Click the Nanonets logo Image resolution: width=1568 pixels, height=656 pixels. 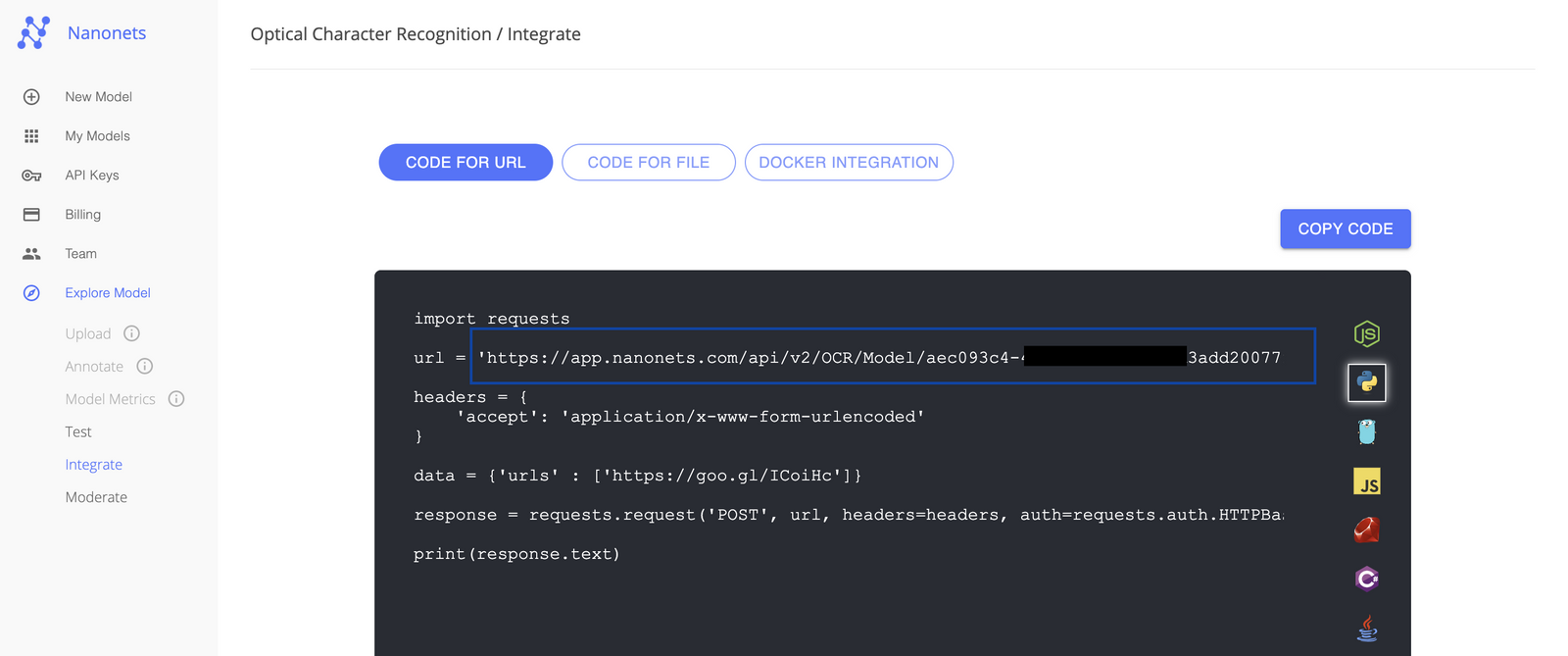tap(33, 33)
